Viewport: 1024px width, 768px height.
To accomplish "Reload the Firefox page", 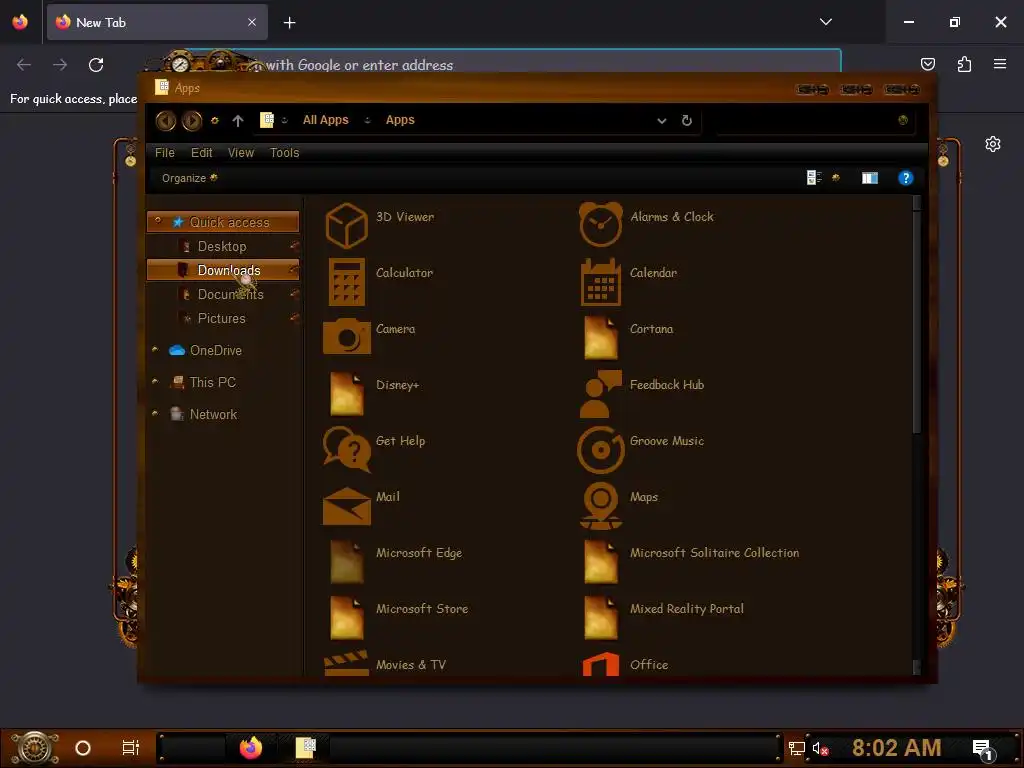I will coord(96,65).
